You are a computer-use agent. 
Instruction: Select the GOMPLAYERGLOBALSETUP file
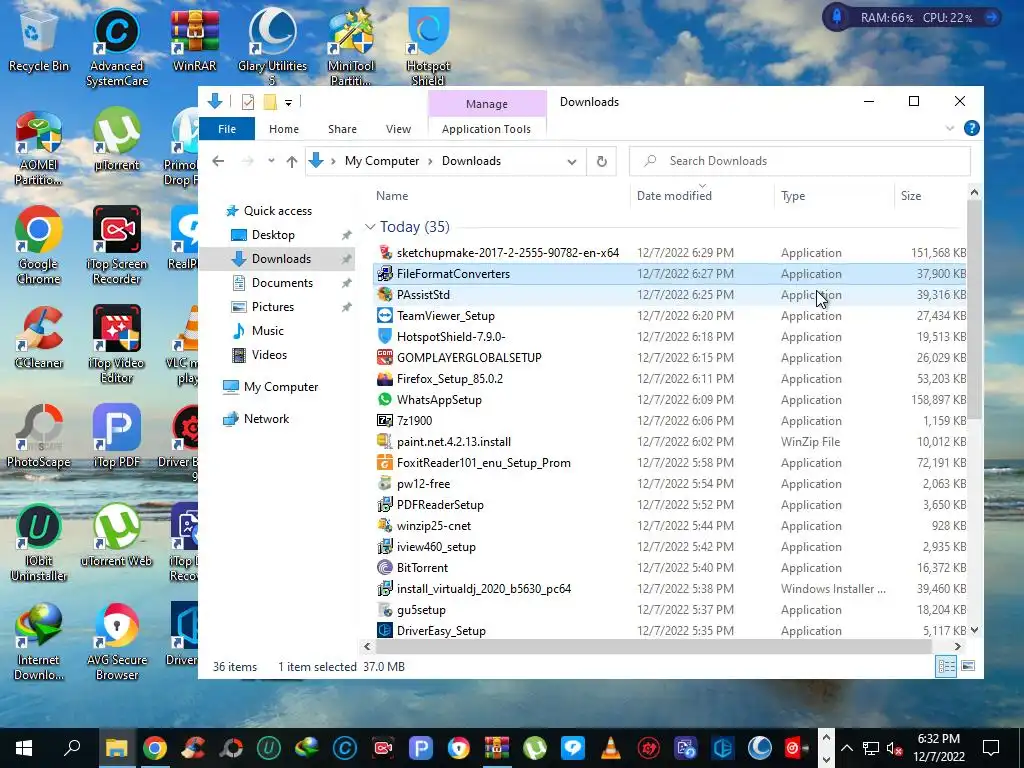coord(671,358)
